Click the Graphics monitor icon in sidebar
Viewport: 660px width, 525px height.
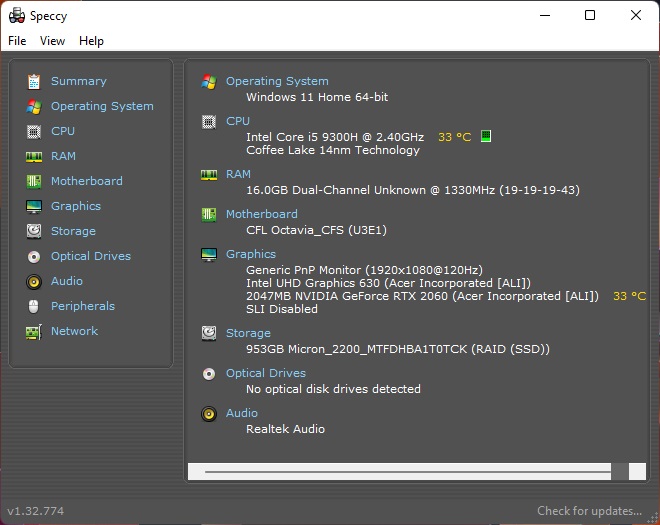click(x=34, y=206)
